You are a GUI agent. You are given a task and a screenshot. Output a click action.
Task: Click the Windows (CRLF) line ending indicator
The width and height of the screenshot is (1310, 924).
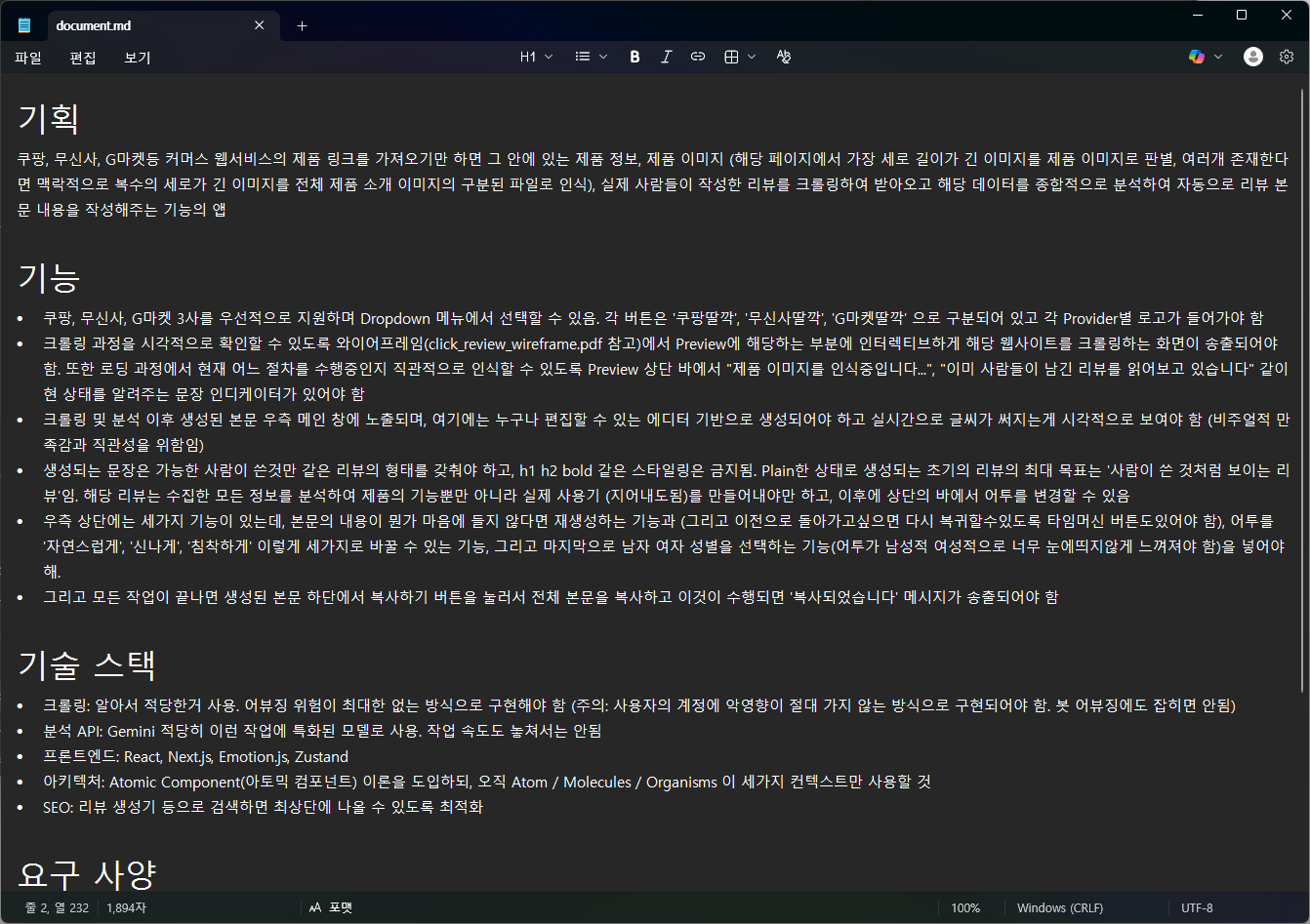1060,907
